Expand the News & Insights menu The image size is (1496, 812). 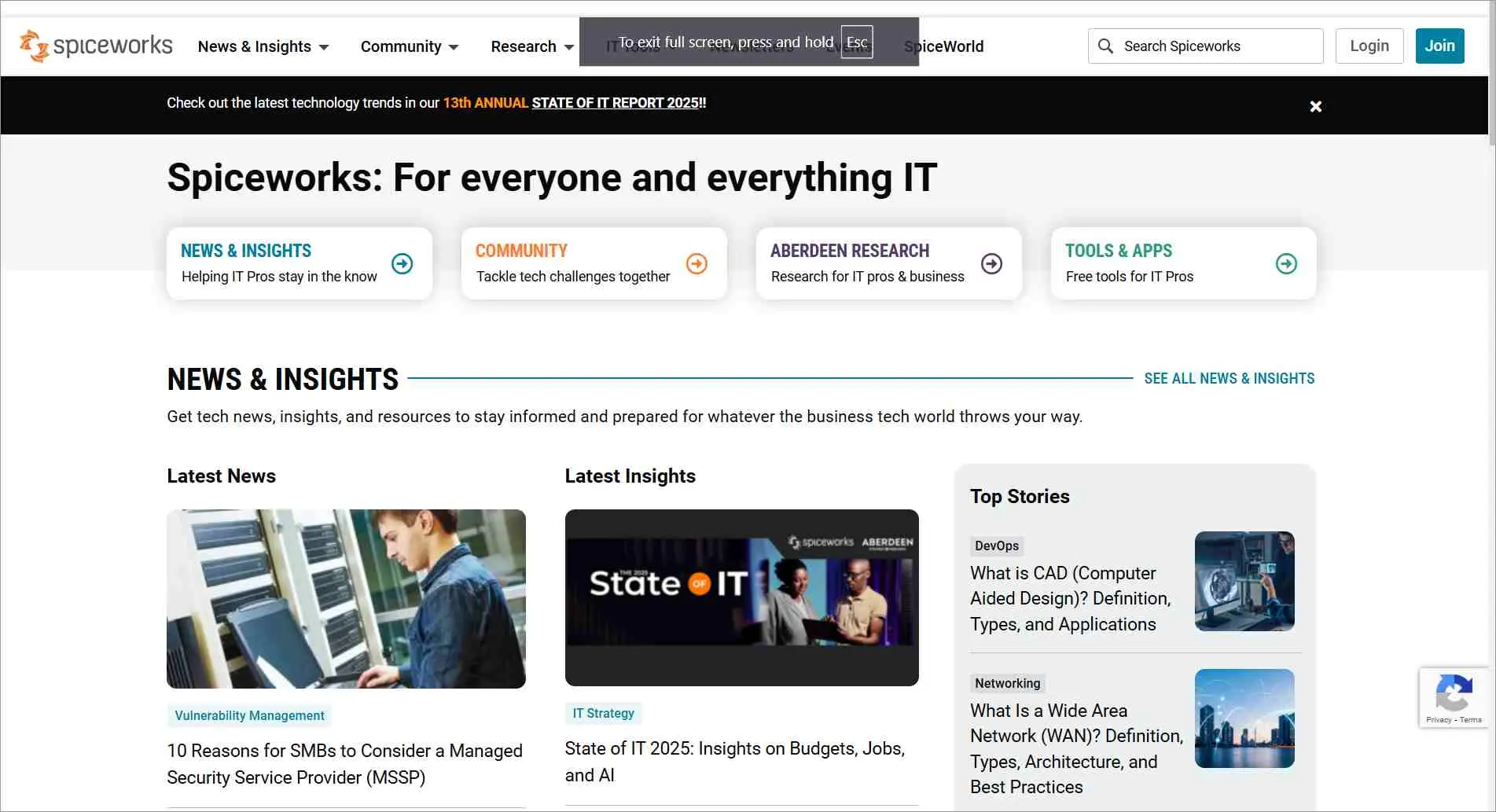[263, 46]
